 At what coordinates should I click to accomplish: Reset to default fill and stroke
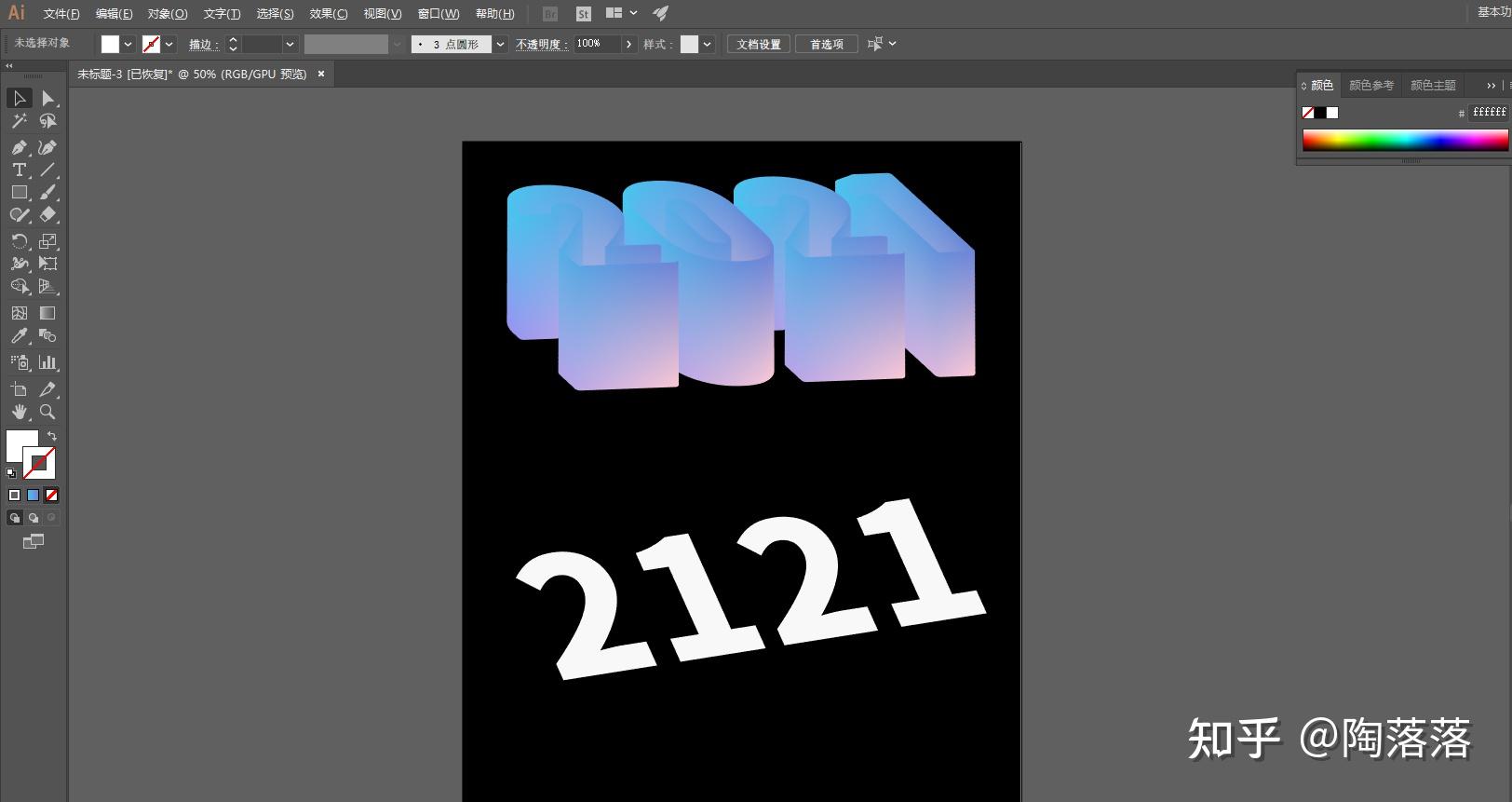[x=11, y=472]
